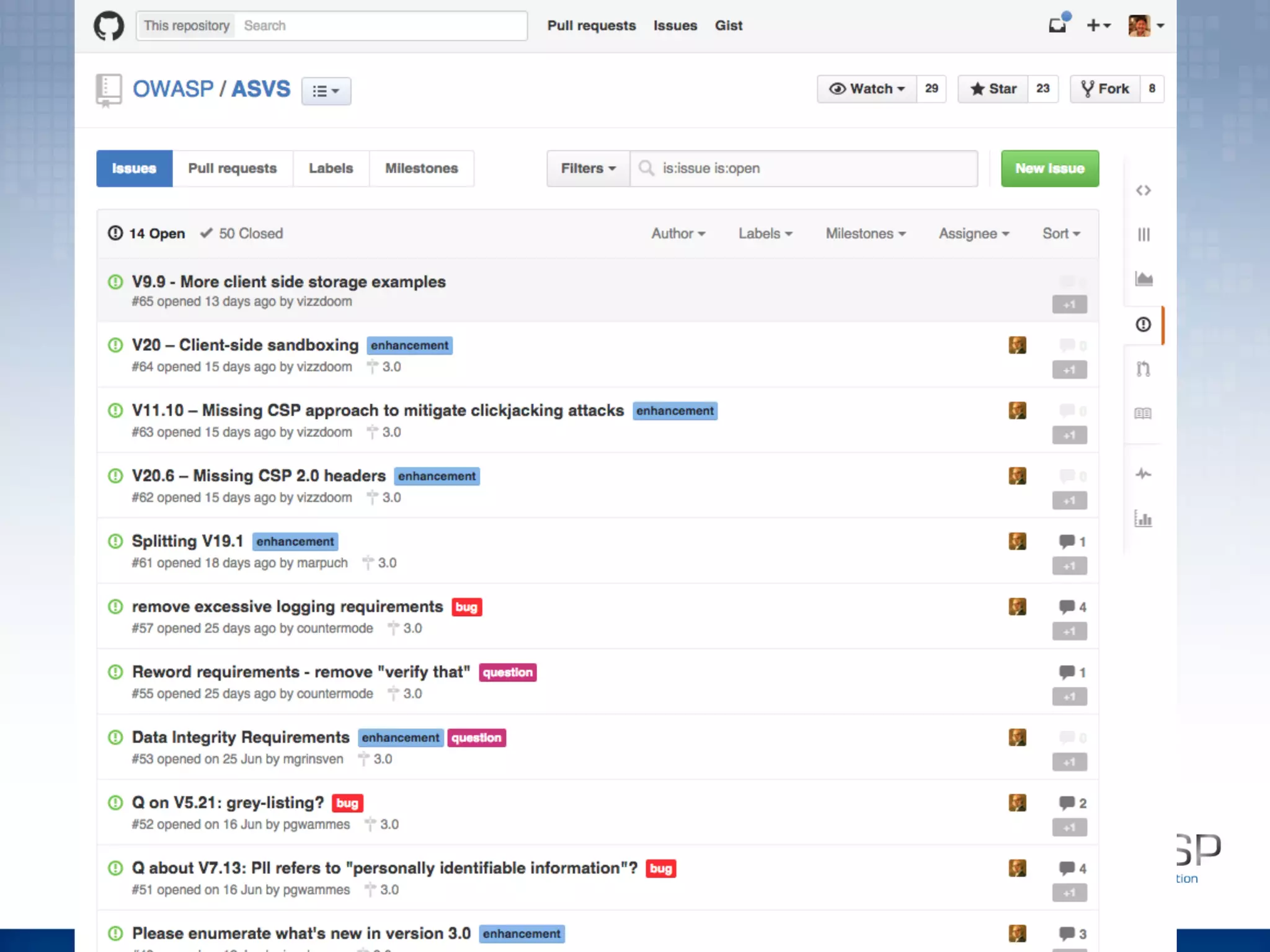Star the ASVS repository
1270x952 pixels.
click(993, 89)
